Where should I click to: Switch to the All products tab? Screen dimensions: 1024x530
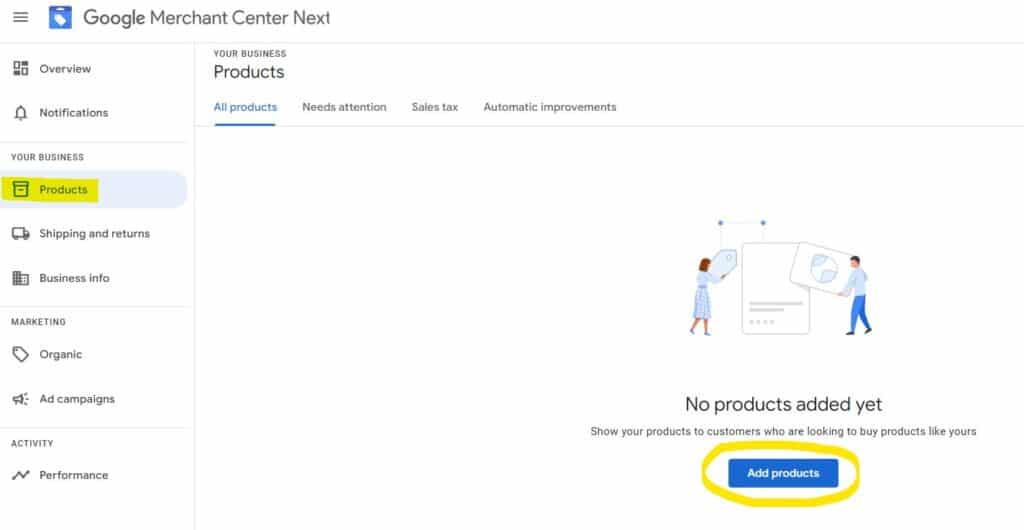pos(246,107)
